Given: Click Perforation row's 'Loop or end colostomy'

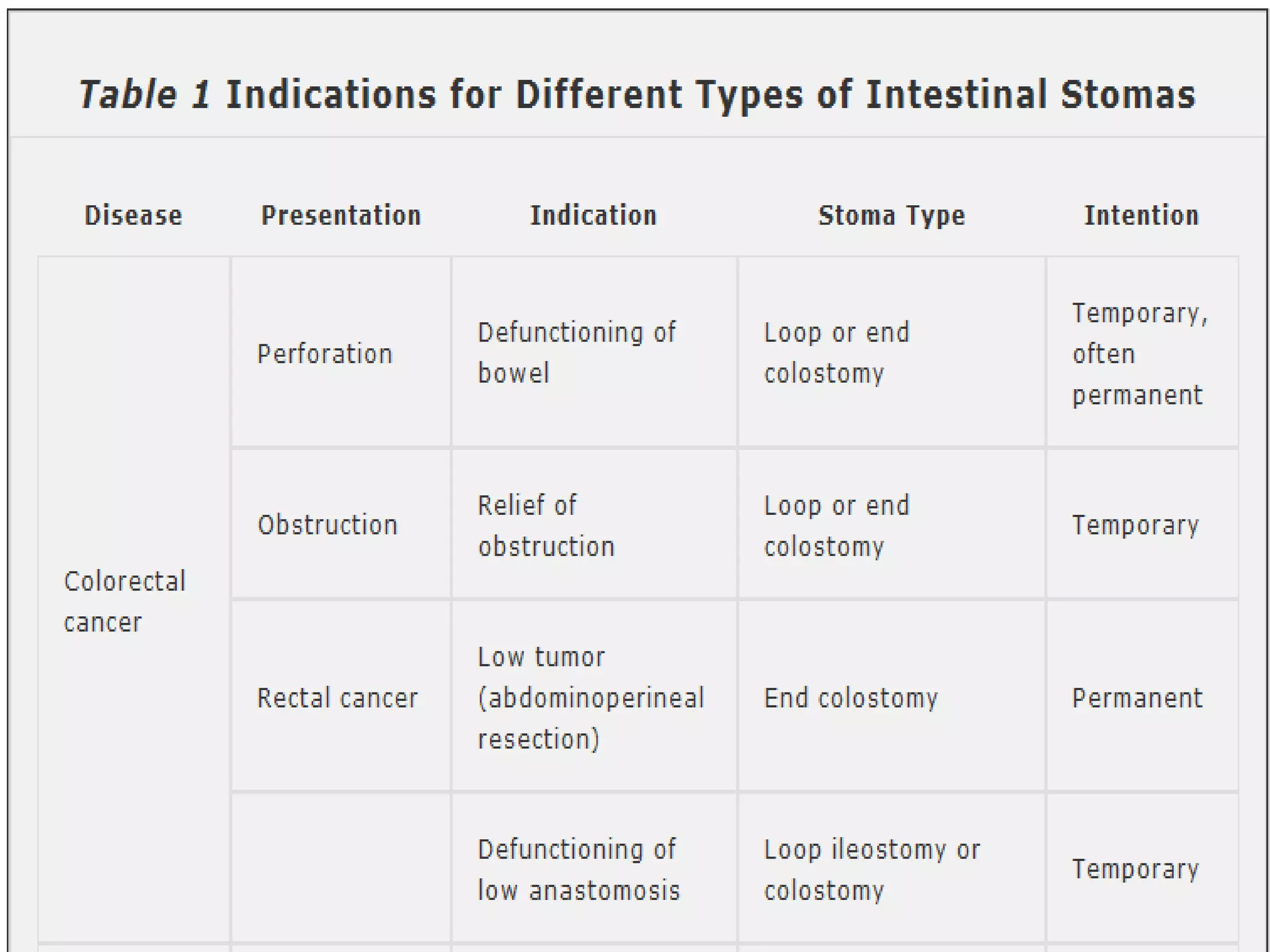Looking at the screenshot, I should pos(892,352).
